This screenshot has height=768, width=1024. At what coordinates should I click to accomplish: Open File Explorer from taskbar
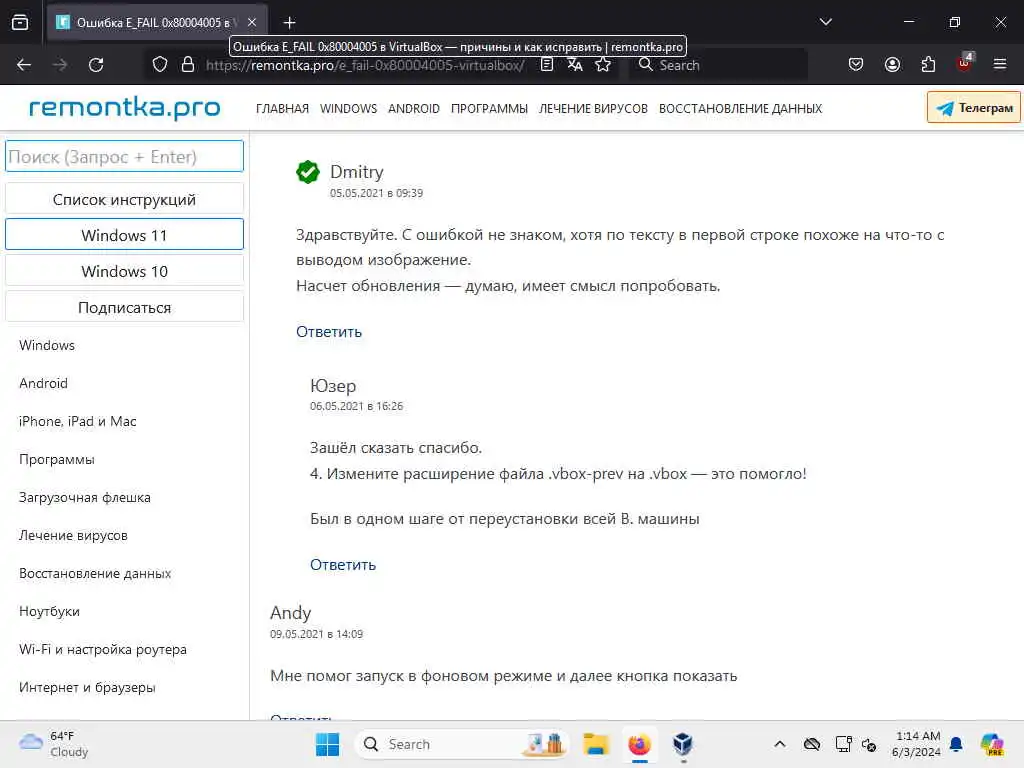pyautogui.click(x=596, y=744)
